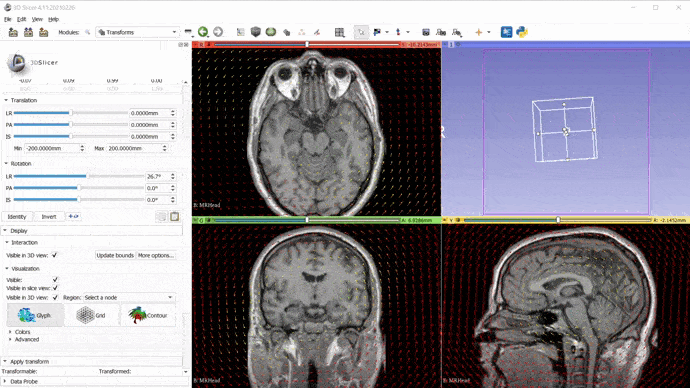Uncheck Visible in 3D view under Interaction
690x388 pixels.
click(55, 255)
